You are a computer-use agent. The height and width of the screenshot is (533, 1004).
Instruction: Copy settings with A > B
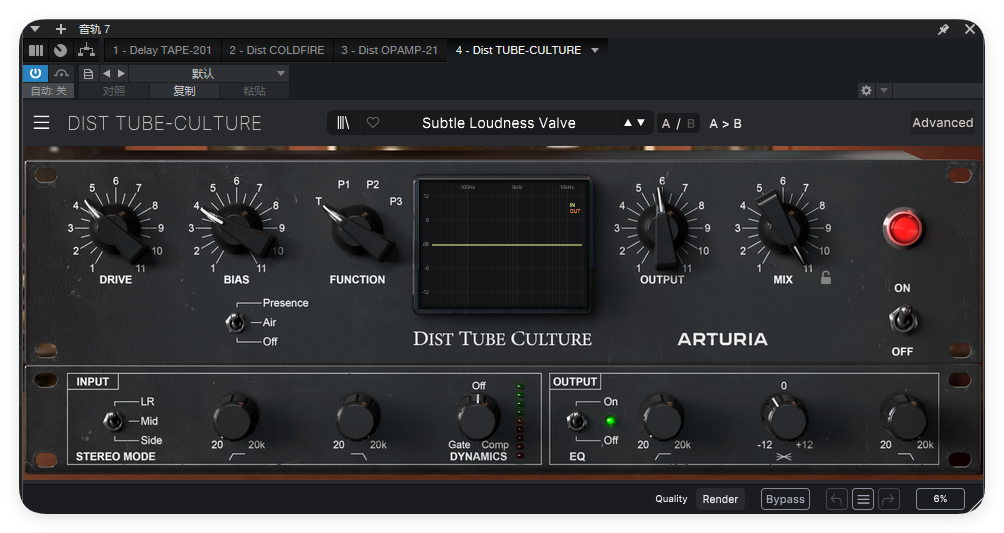[725, 124]
